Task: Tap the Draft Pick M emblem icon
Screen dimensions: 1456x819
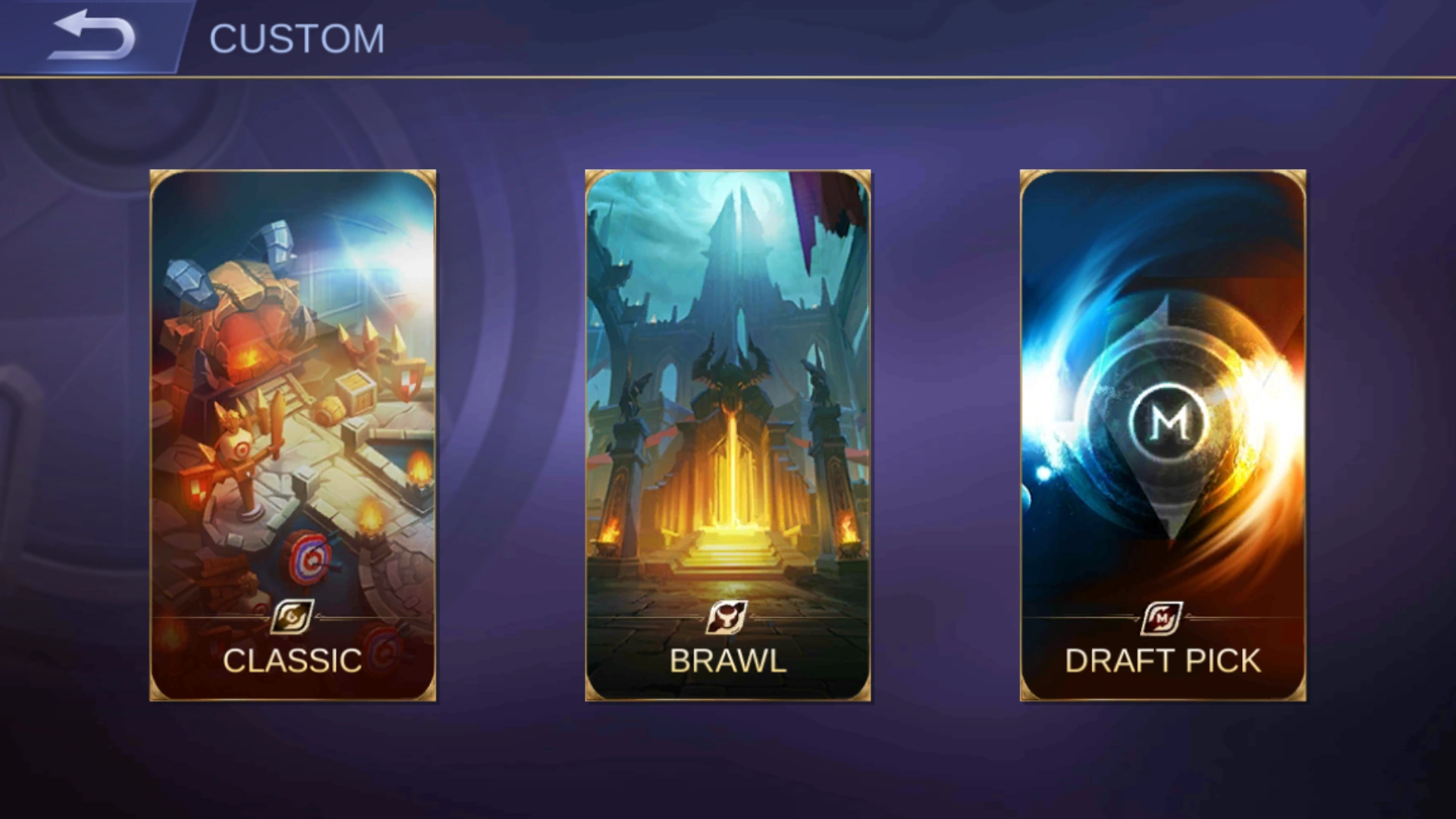Action: (1163, 617)
